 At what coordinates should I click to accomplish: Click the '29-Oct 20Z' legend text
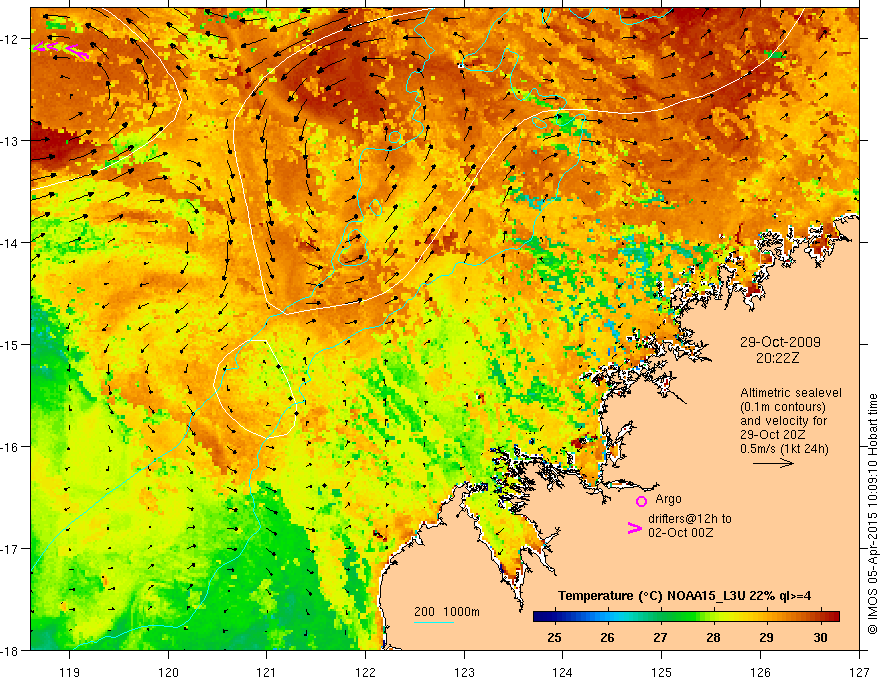pos(773,435)
